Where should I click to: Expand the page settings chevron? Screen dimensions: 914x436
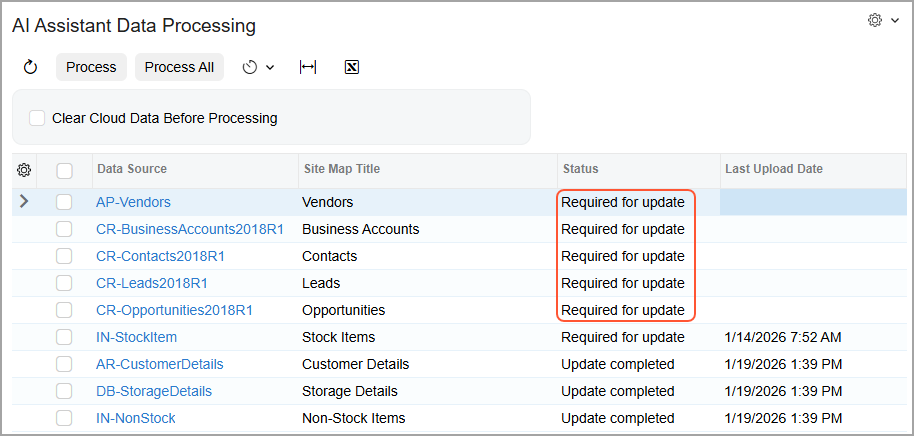click(895, 21)
